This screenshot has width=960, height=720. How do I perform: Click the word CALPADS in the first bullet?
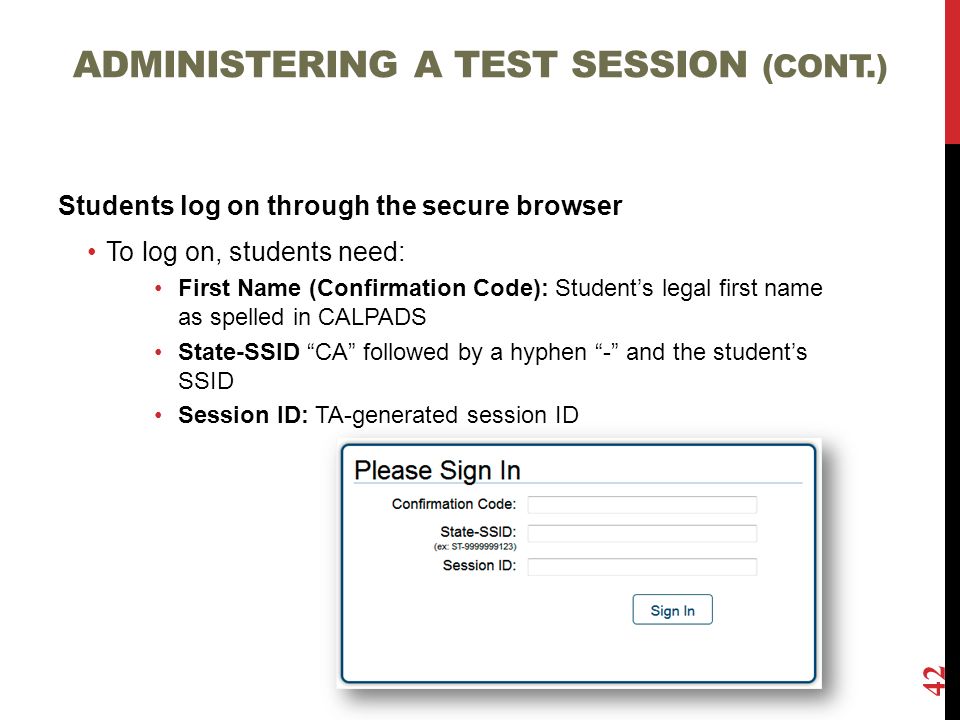(372, 317)
